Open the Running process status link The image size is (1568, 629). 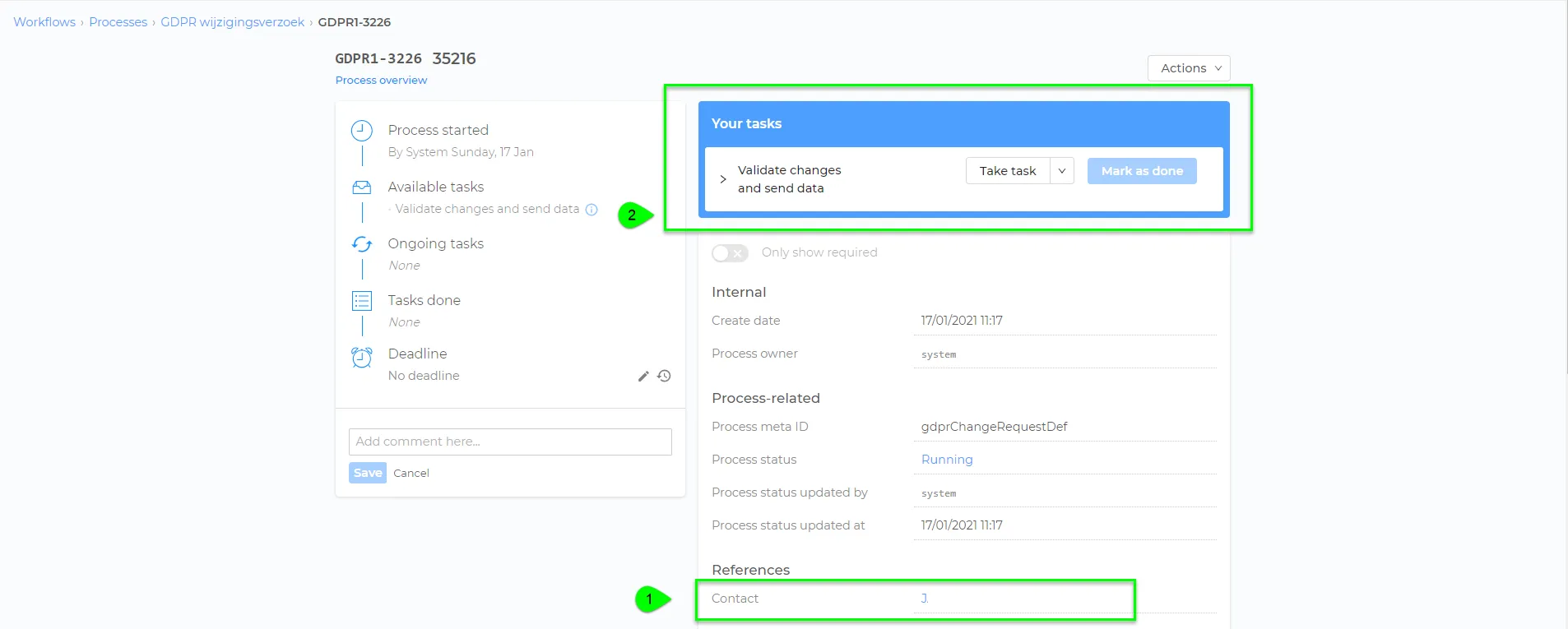(x=947, y=460)
